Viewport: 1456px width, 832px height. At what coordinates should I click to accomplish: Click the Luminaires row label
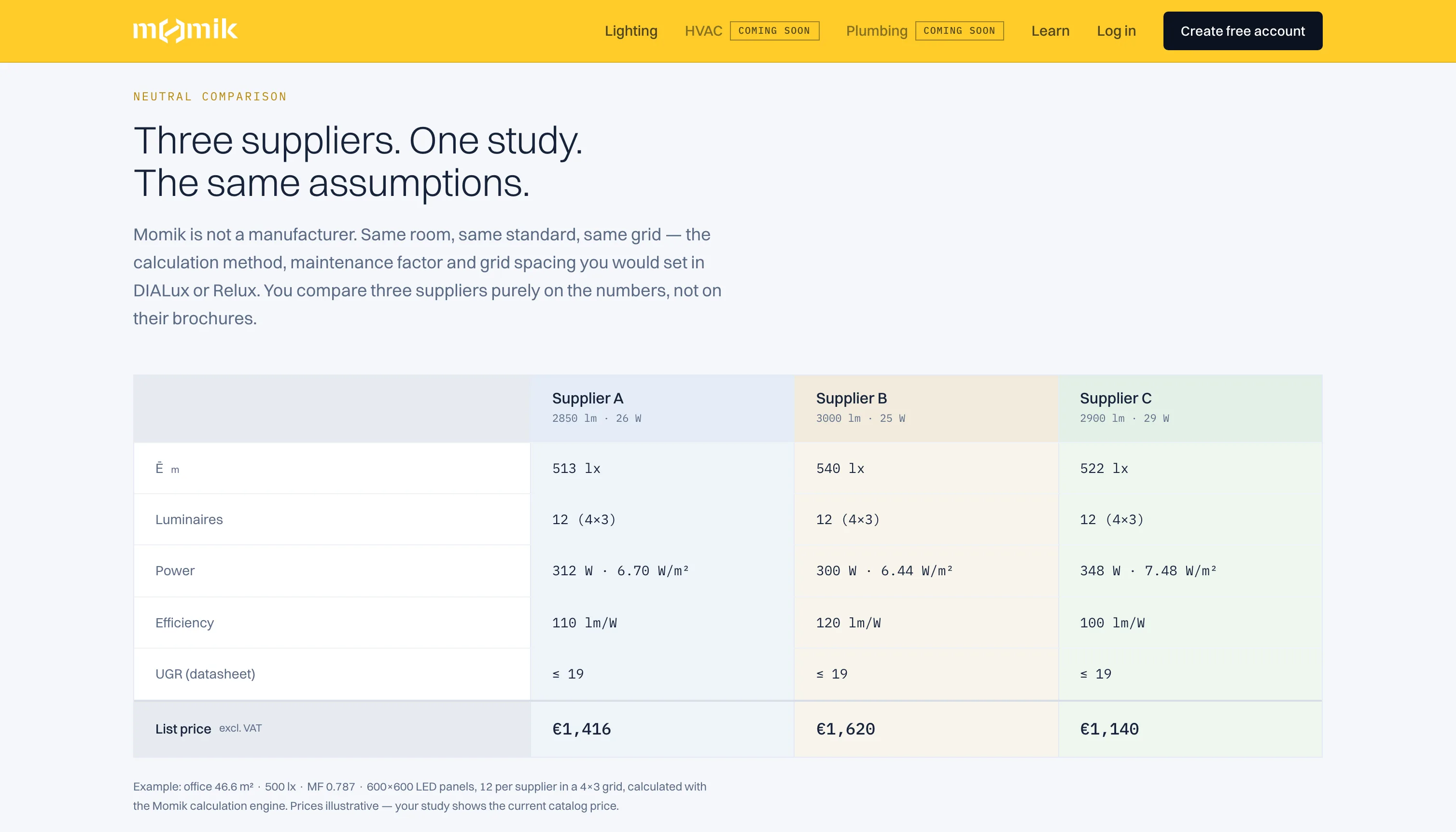[189, 519]
